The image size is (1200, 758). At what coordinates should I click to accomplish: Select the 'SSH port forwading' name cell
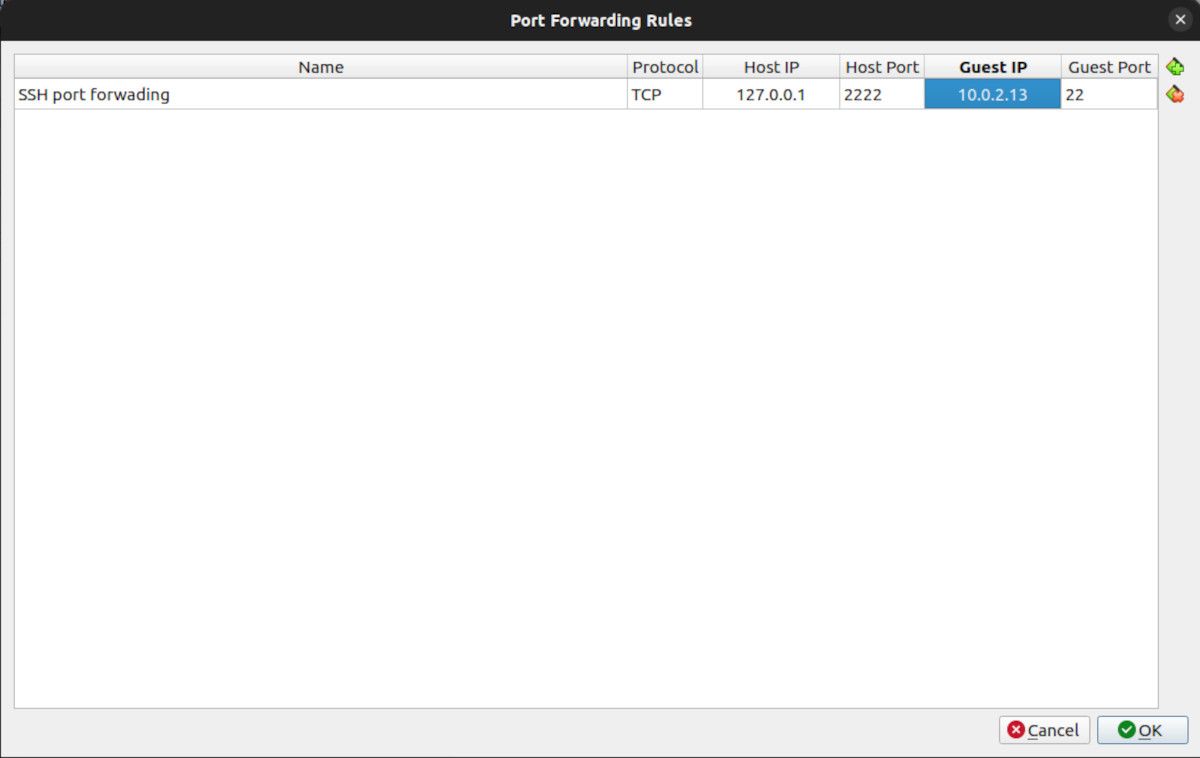click(321, 95)
